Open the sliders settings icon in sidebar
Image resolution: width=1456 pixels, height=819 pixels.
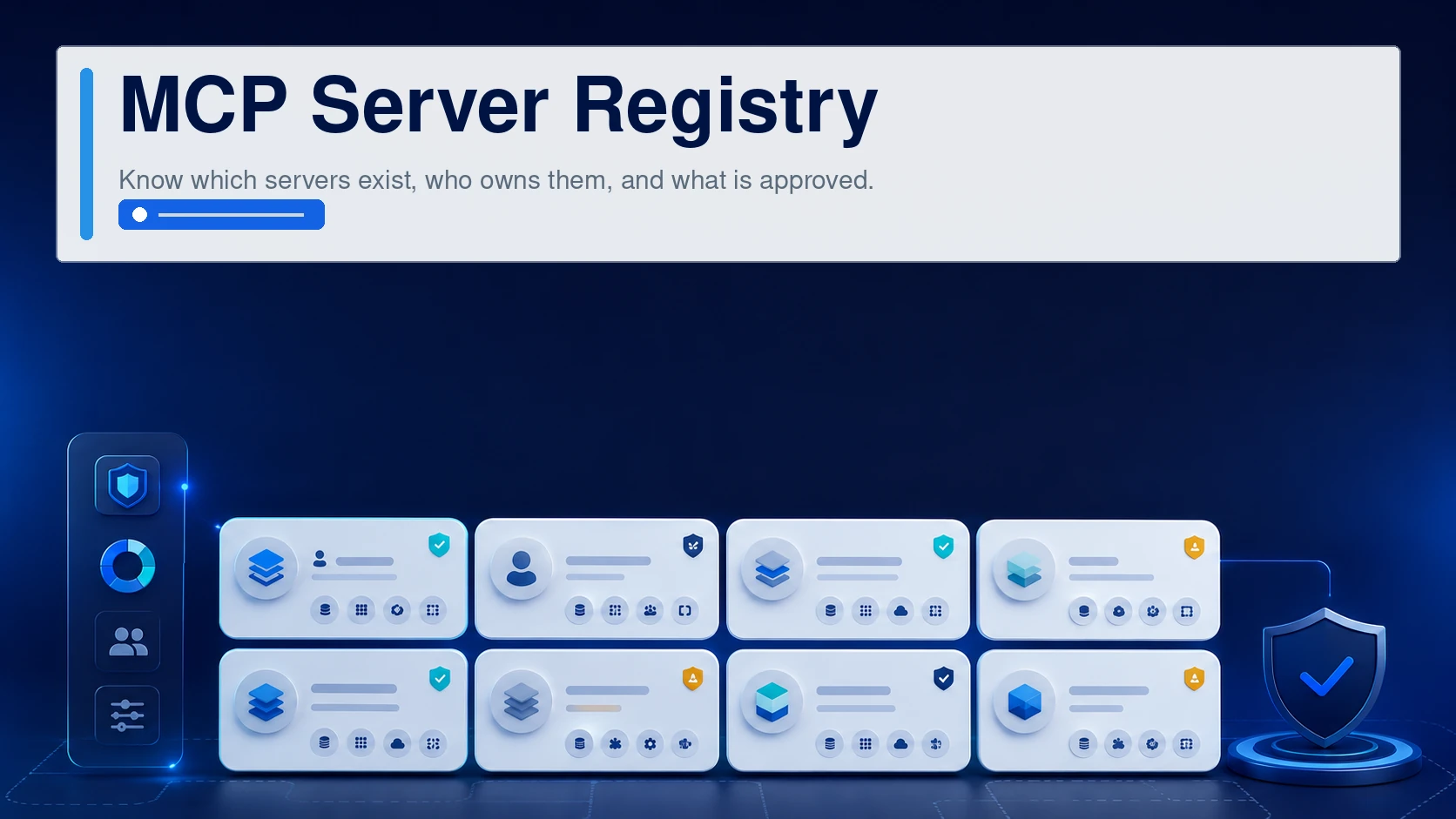tap(127, 715)
